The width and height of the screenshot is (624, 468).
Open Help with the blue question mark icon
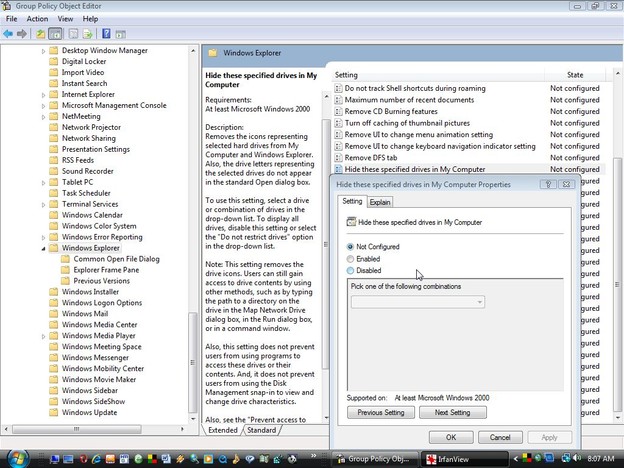point(106,33)
